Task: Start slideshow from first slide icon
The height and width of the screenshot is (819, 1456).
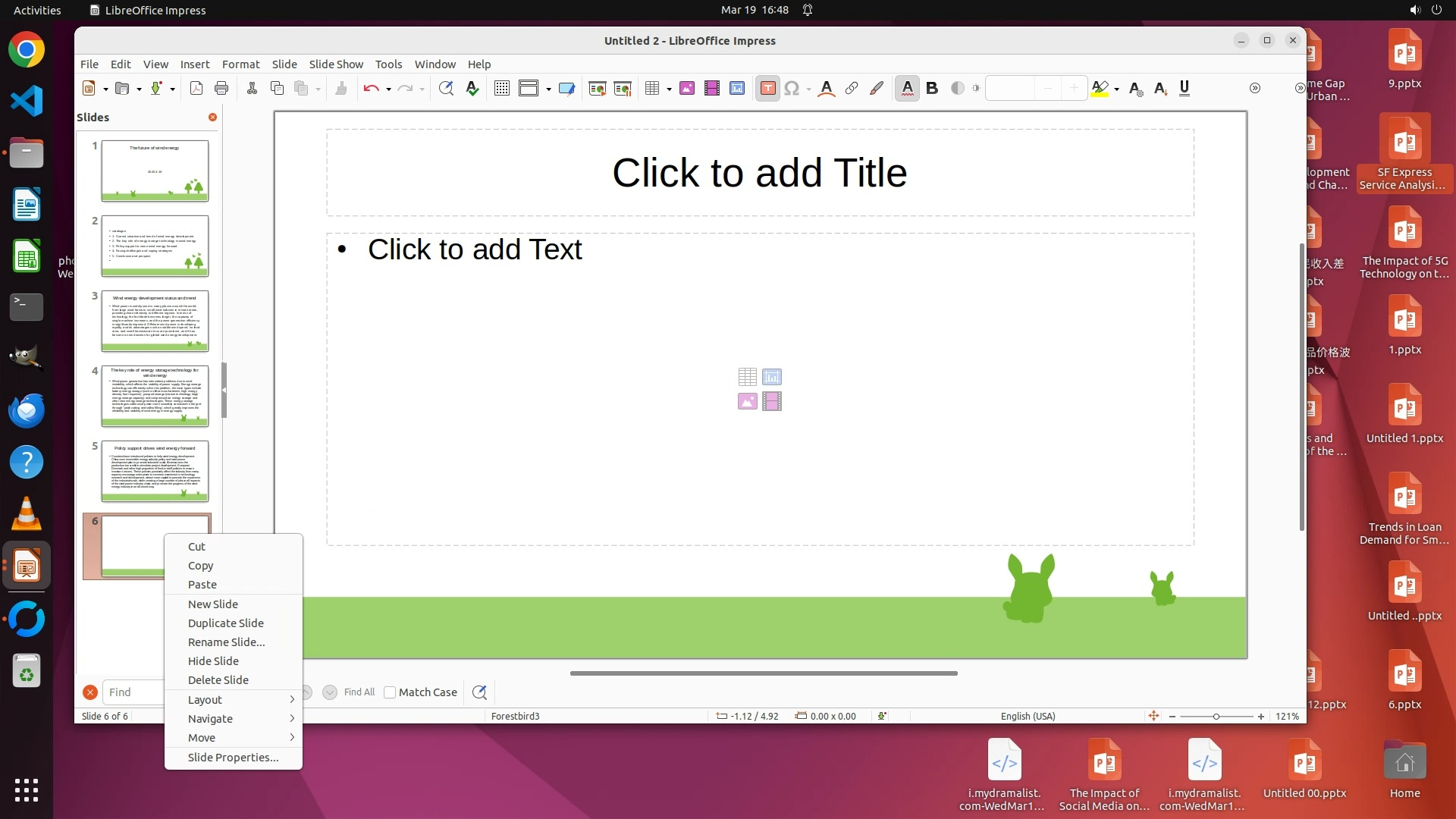Action: pos(597,89)
